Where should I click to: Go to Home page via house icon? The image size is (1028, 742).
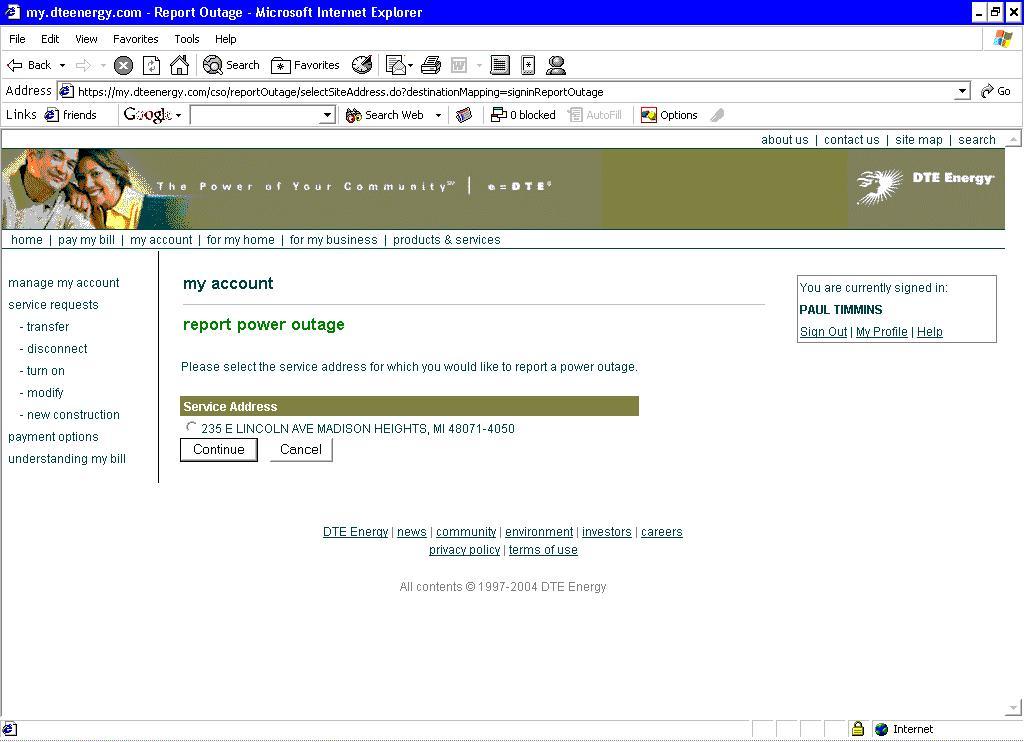[x=180, y=65]
